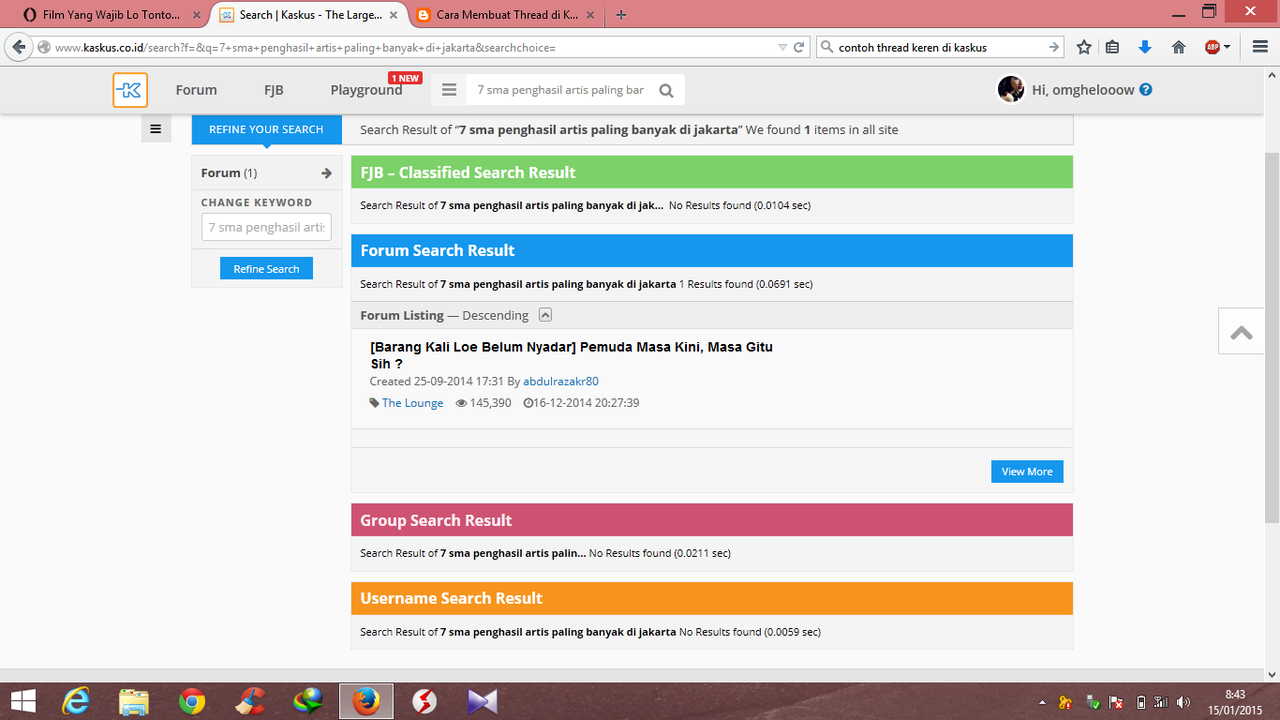Reload the page with the refresh icon

[799, 47]
